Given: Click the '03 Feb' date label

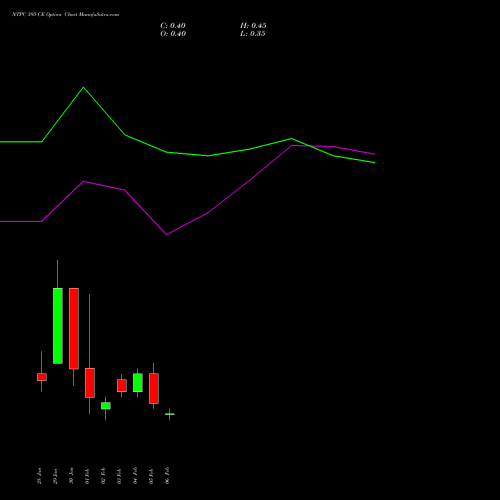Looking at the screenshot, I should [119, 476].
